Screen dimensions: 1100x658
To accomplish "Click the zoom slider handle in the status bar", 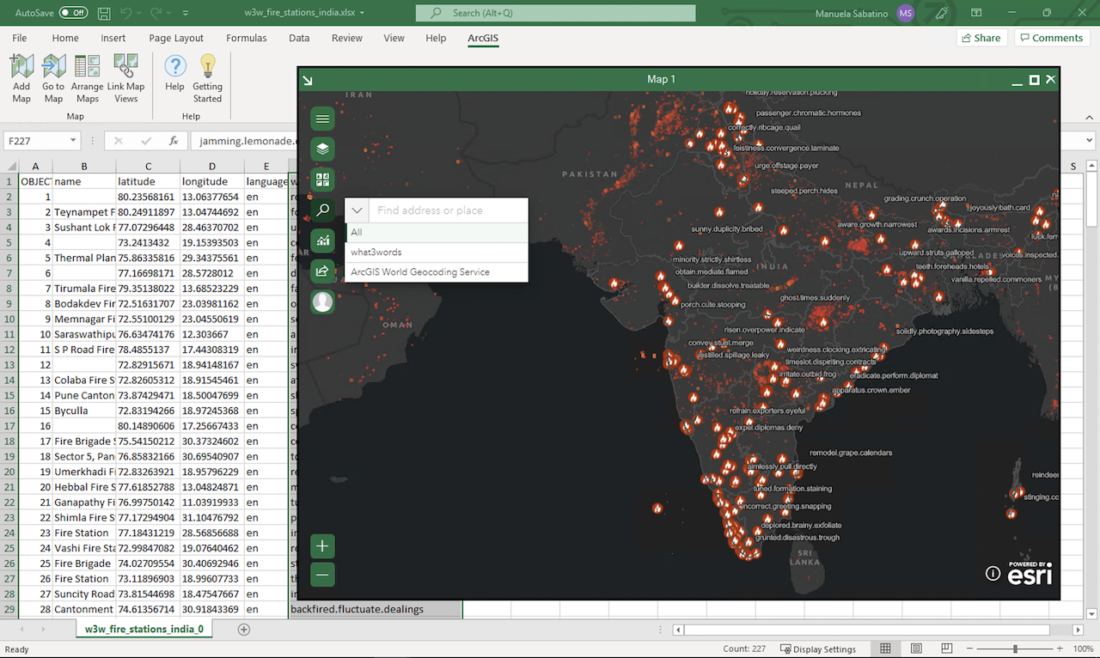I will point(1014,649).
